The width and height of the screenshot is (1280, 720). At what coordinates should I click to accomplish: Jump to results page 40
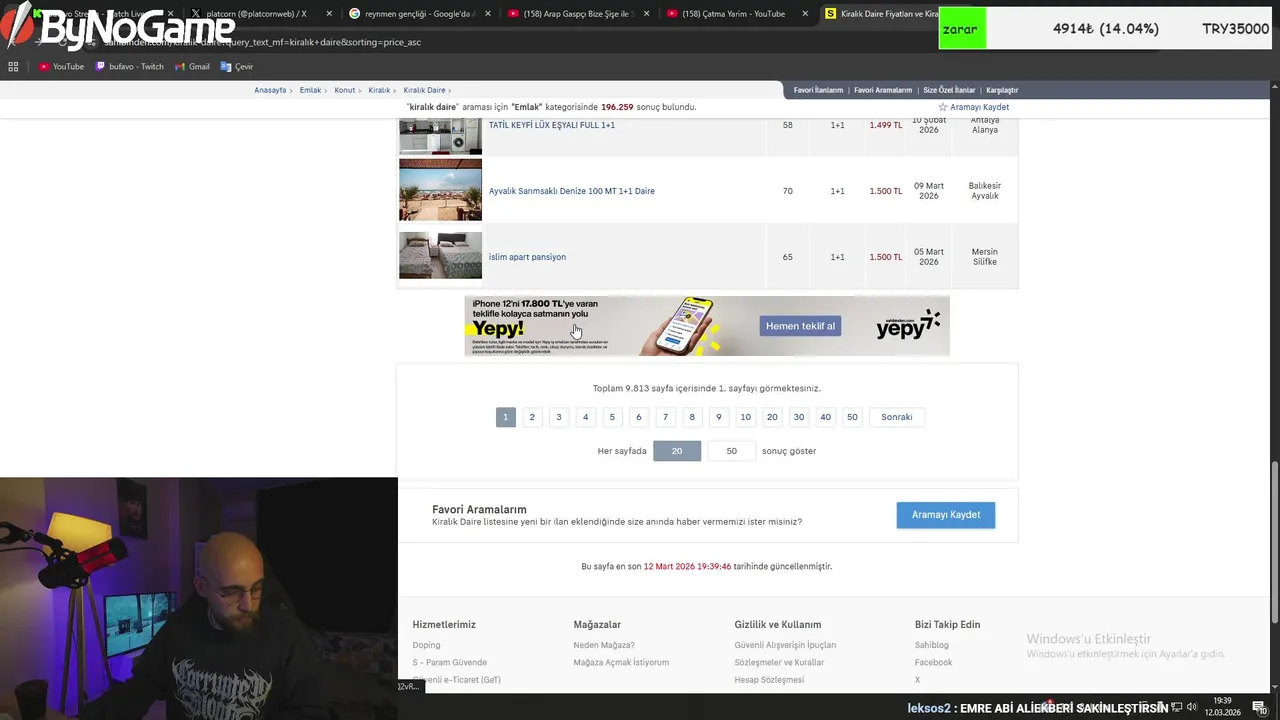[x=826, y=417]
